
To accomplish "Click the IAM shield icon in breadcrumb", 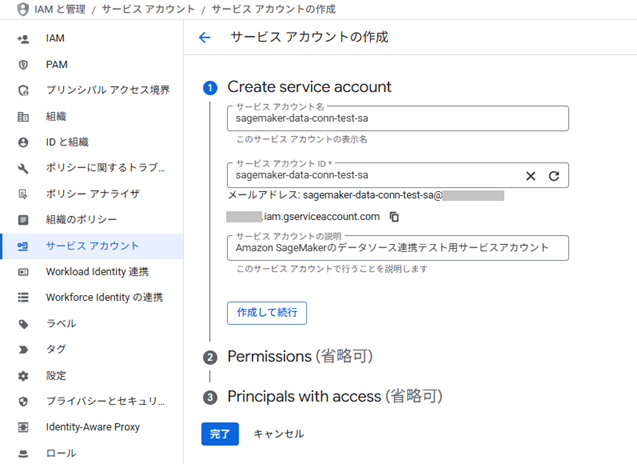I will point(23,9).
